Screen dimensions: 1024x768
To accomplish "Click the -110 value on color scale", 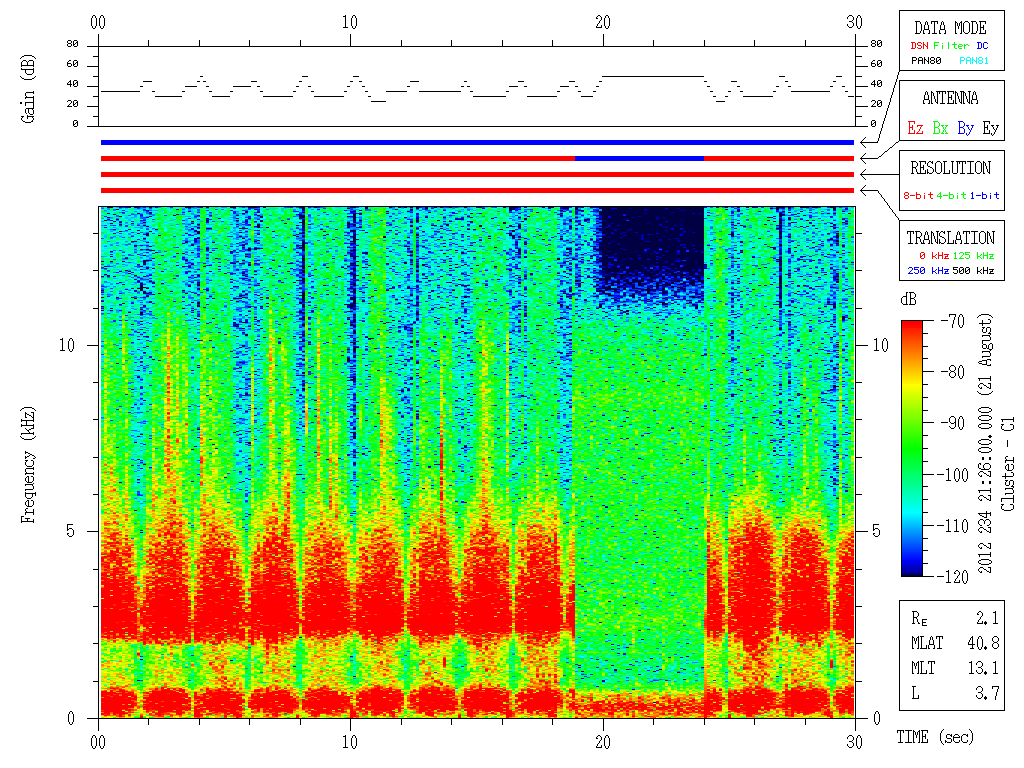I will point(955,525).
